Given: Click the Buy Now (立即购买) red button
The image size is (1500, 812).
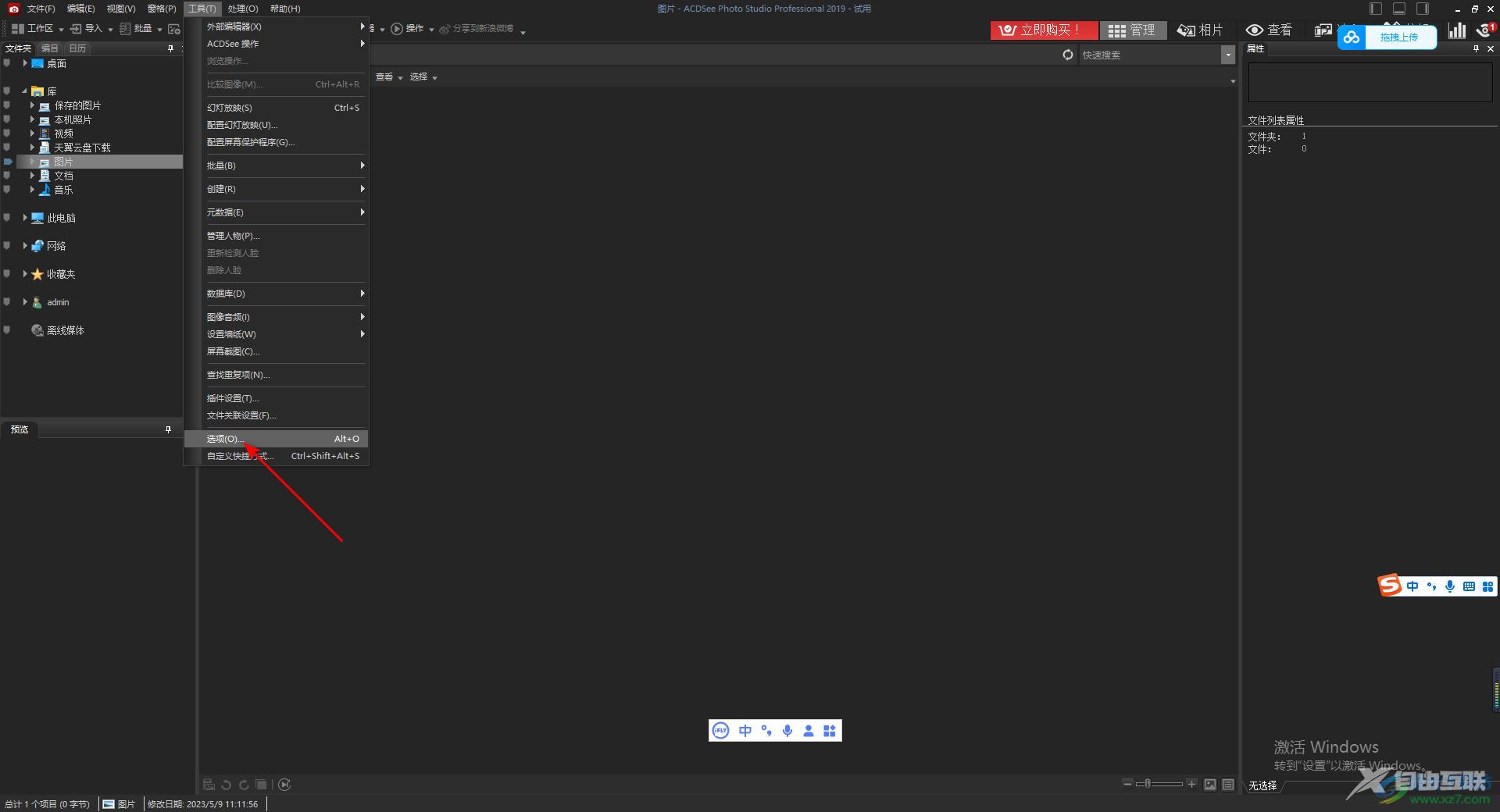Looking at the screenshot, I should click(x=1044, y=30).
